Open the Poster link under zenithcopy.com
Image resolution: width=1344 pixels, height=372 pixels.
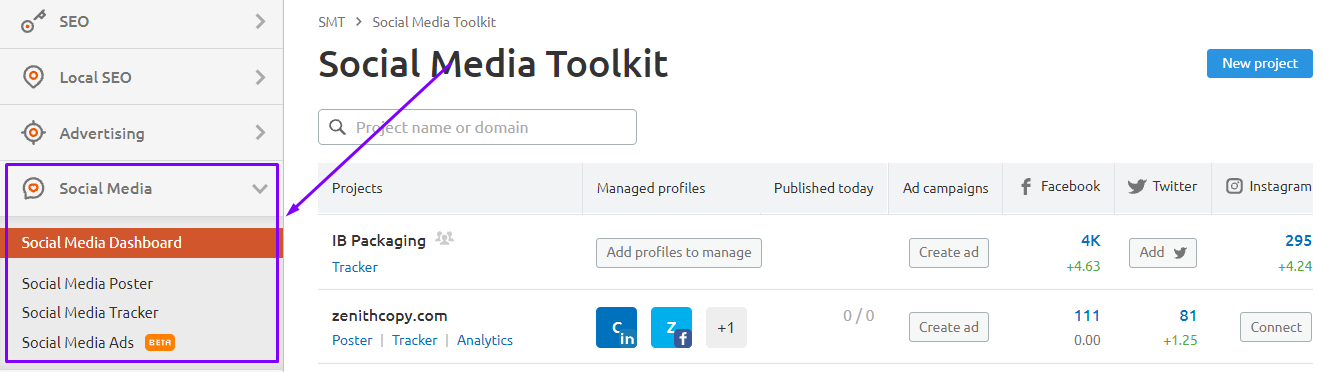(352, 340)
